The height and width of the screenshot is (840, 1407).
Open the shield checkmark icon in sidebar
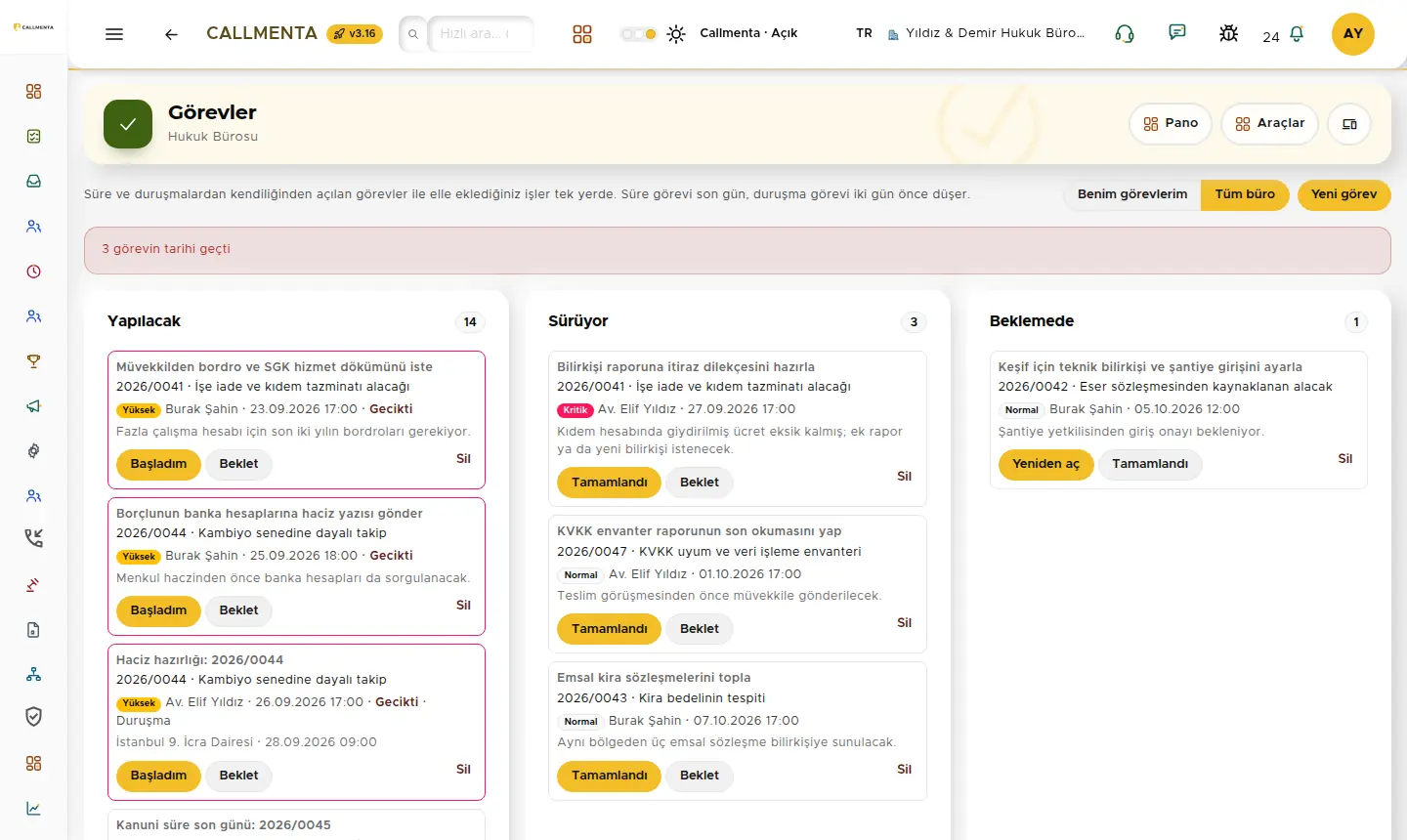34,717
